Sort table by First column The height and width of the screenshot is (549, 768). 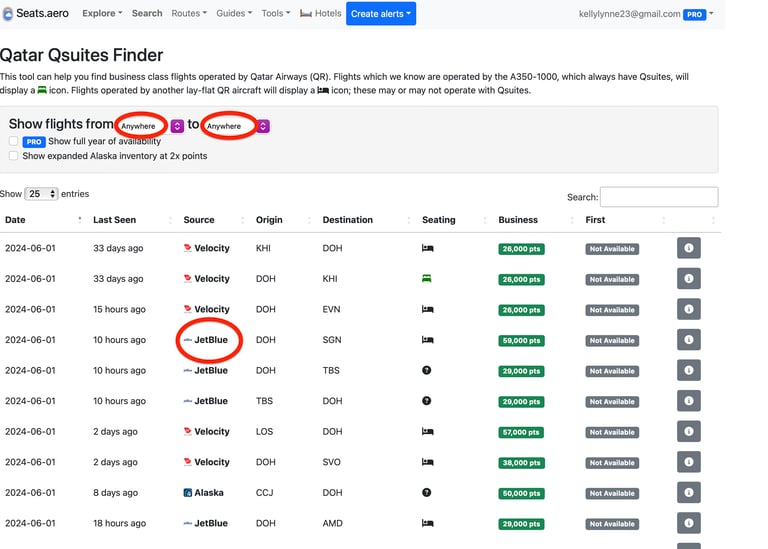click(x=625, y=220)
